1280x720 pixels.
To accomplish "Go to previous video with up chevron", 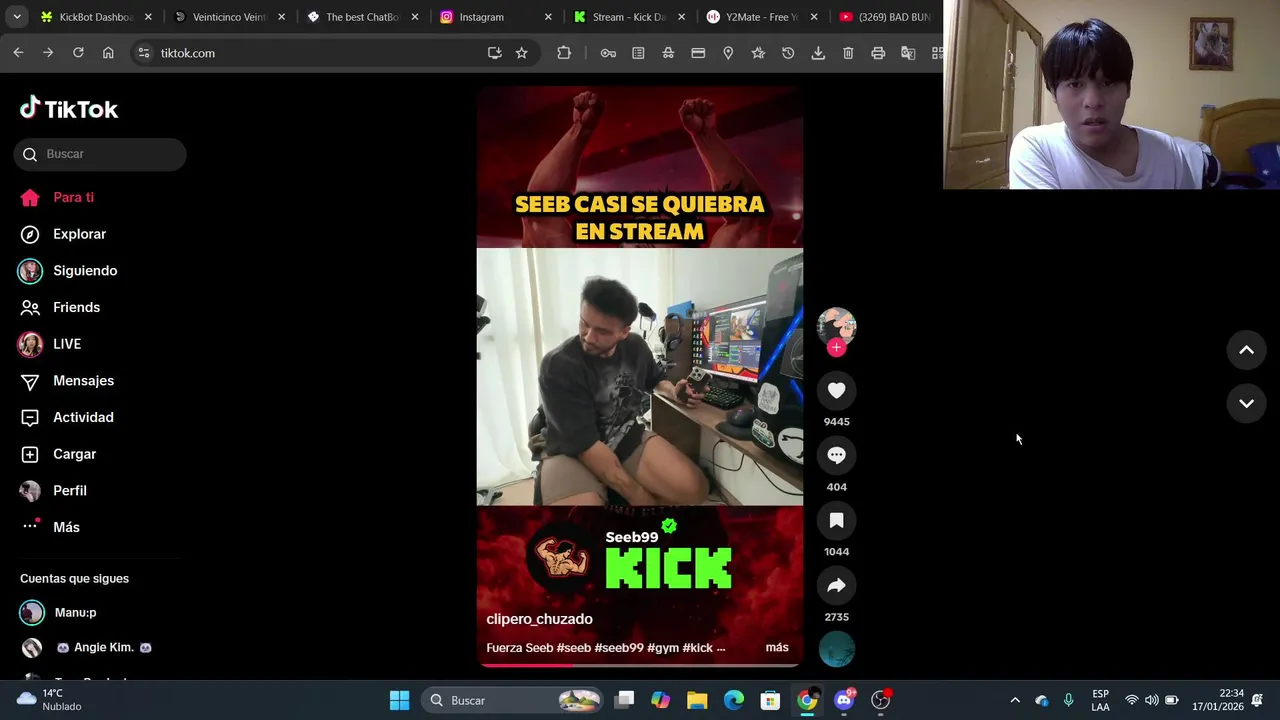I will 1247,350.
